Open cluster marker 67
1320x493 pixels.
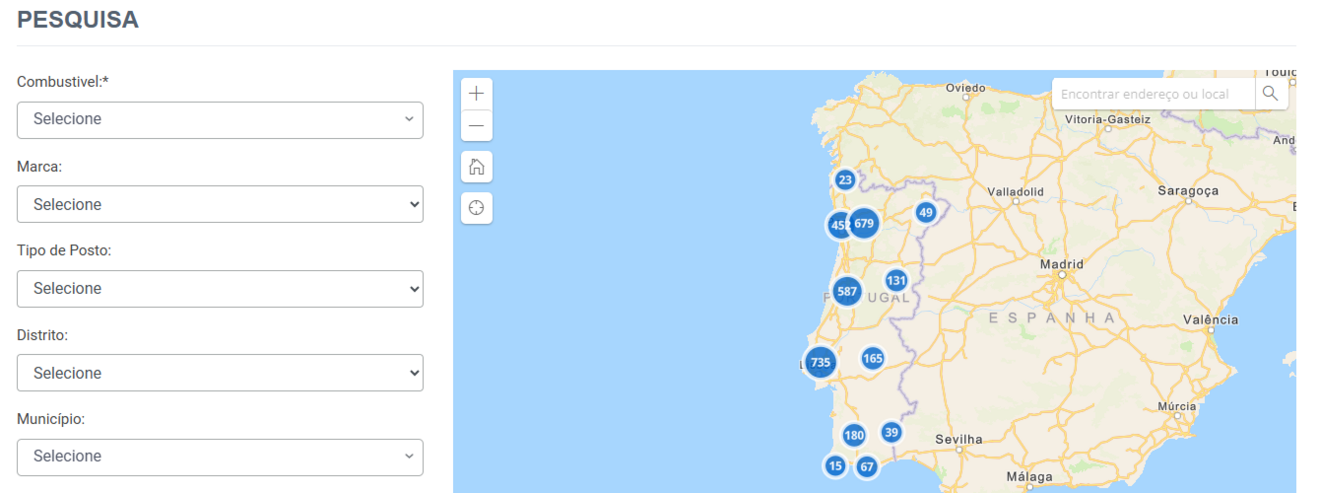click(866, 466)
